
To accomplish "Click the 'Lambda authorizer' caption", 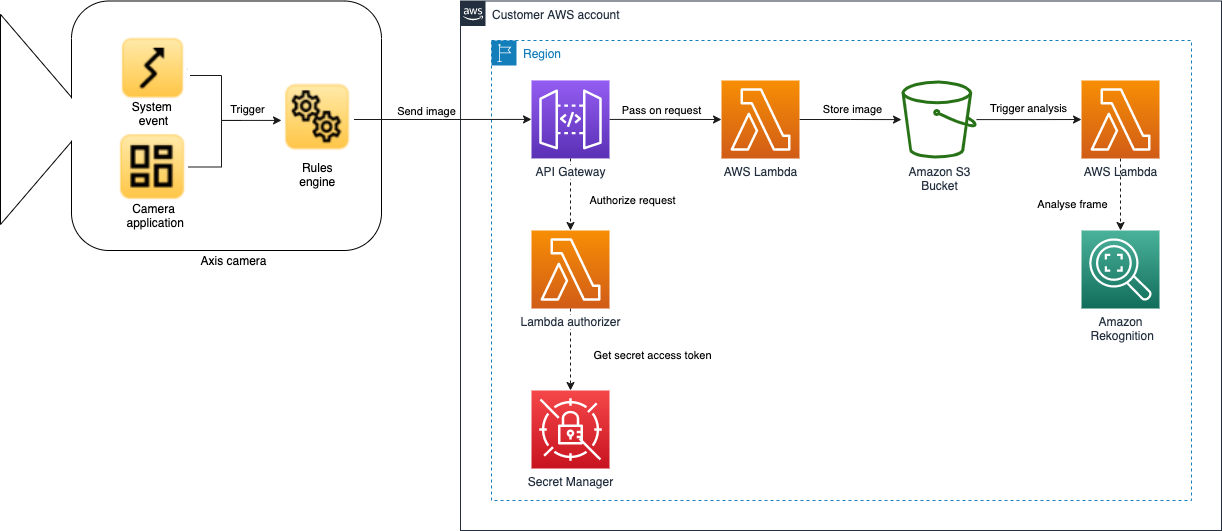I will pos(570,322).
